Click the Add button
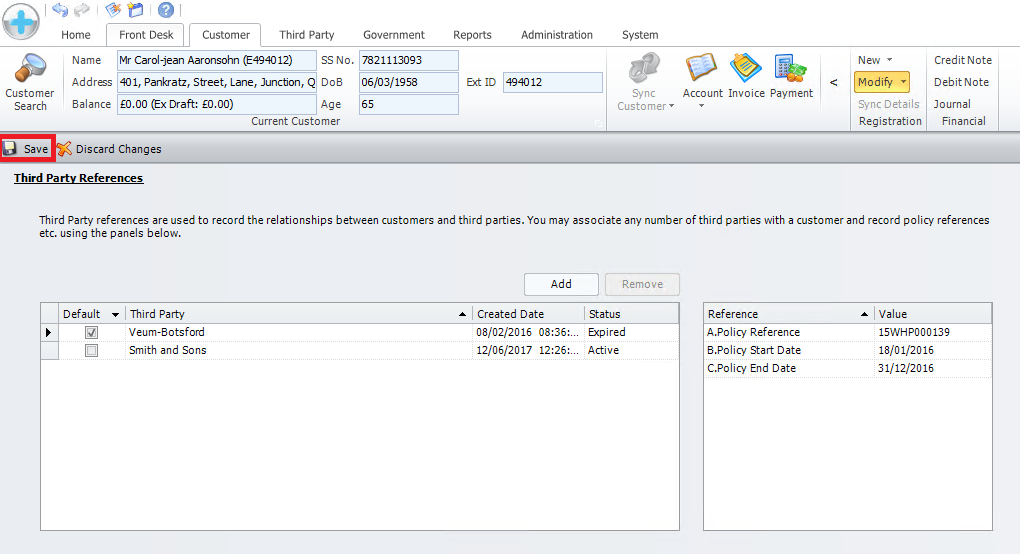 click(x=561, y=284)
